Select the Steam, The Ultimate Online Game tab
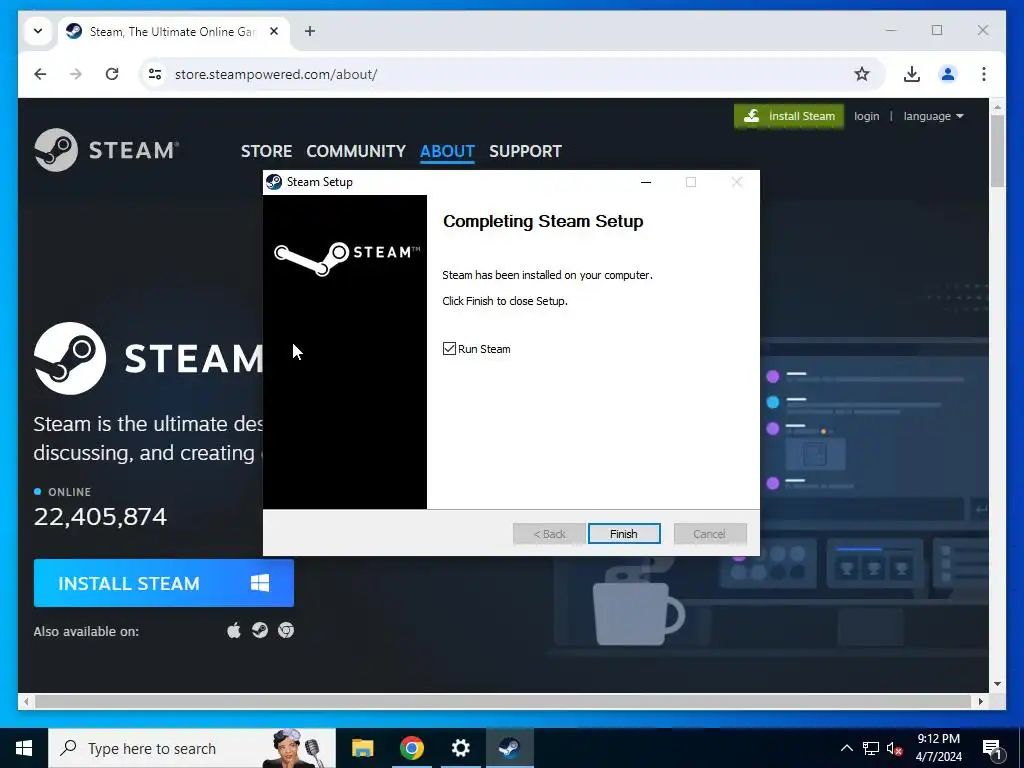The image size is (1024, 768). [x=173, y=31]
